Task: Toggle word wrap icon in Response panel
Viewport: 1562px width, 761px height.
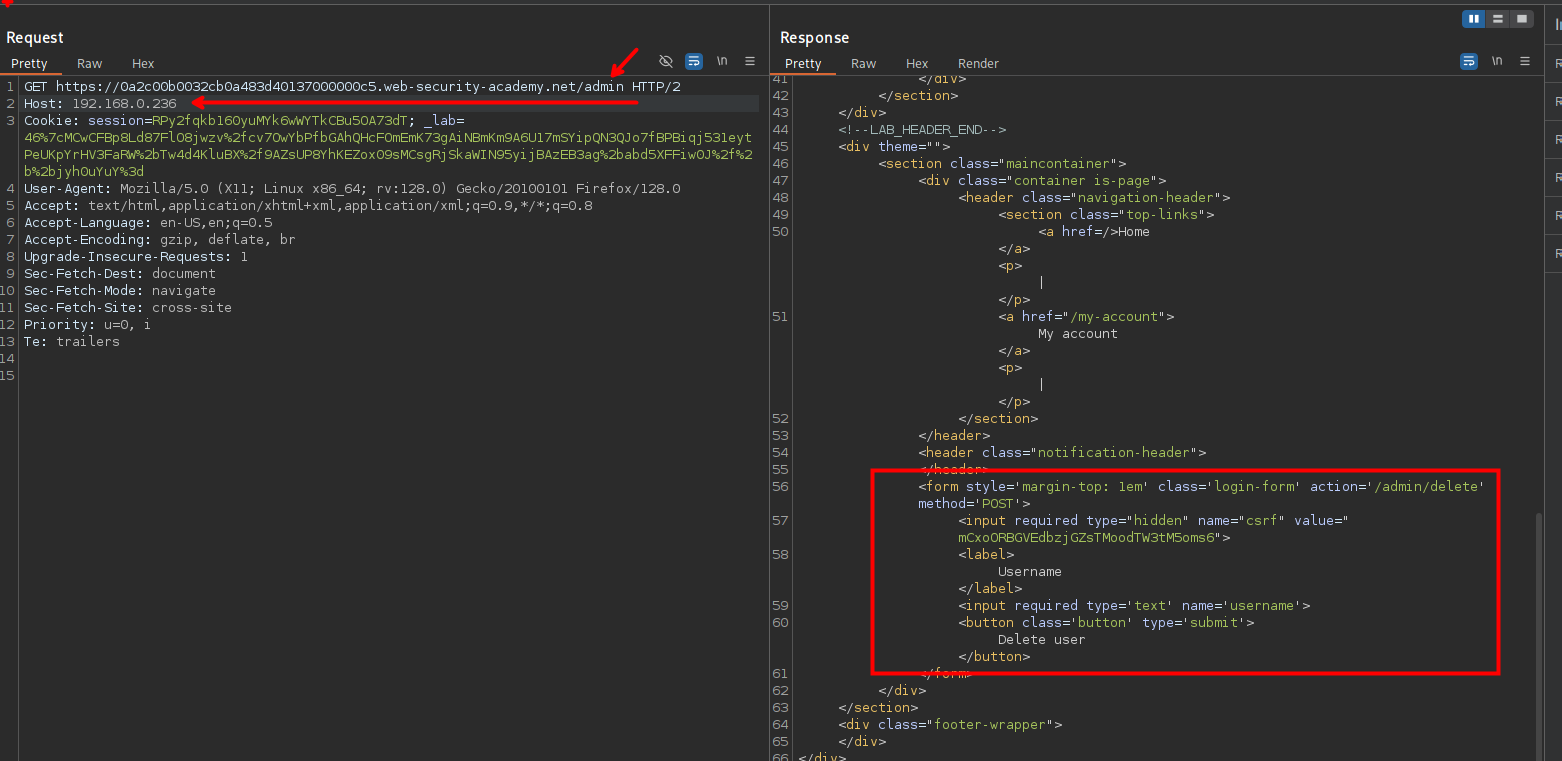Action: [1469, 61]
